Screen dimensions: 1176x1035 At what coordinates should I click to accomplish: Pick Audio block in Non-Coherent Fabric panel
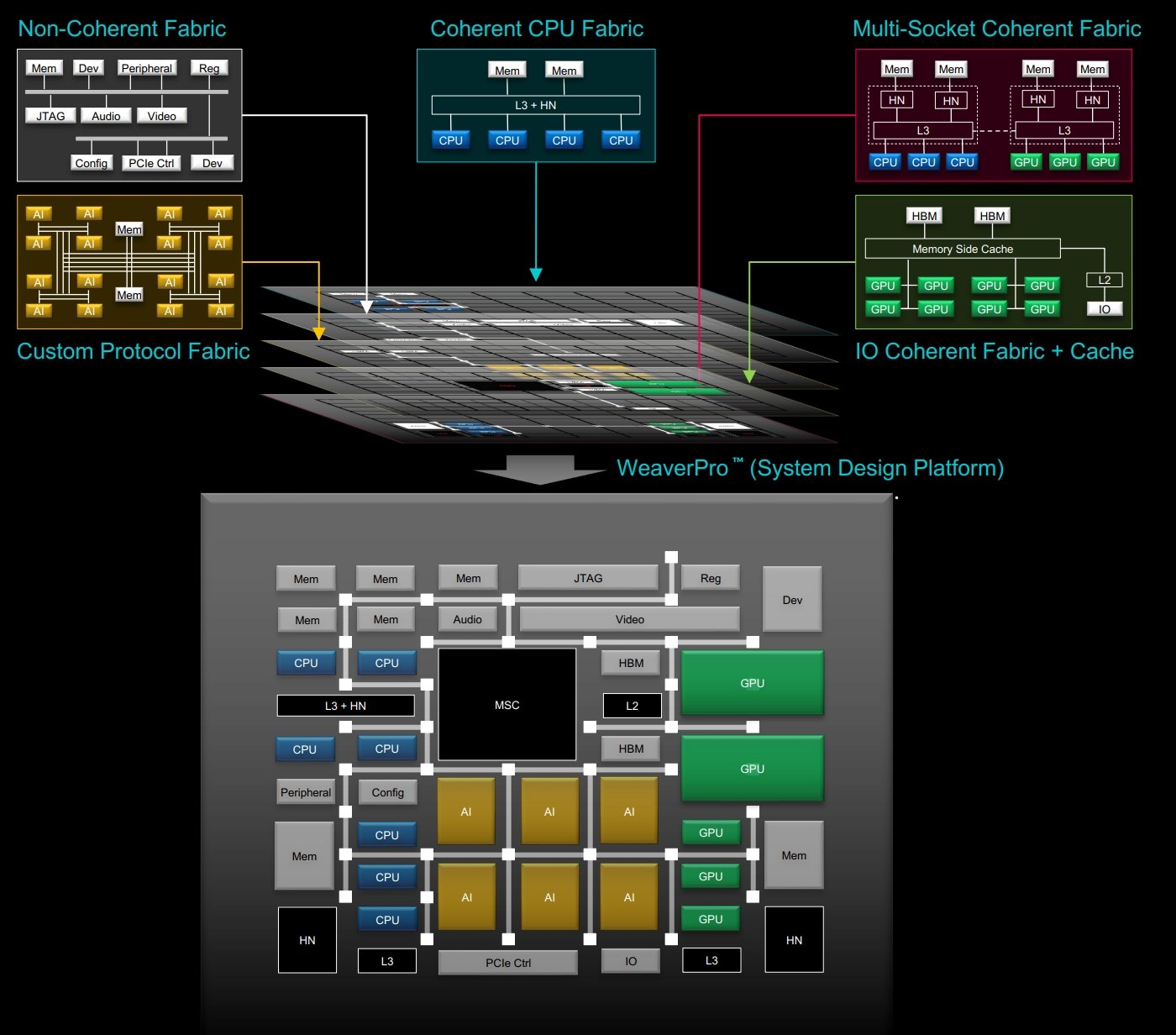click(x=106, y=116)
